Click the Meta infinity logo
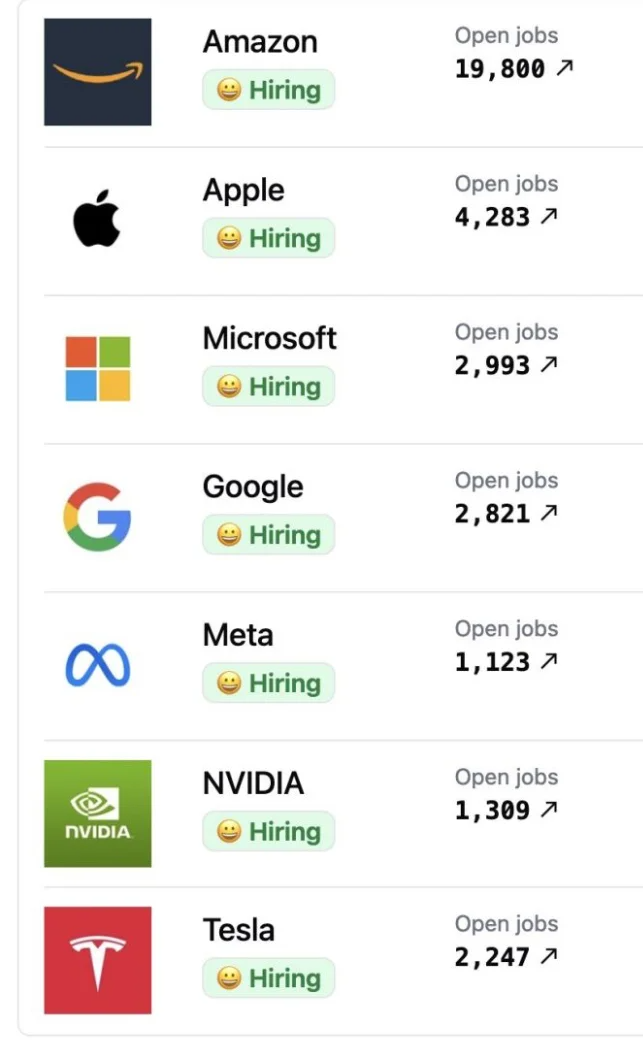This screenshot has height=1054, width=643. tap(97, 665)
